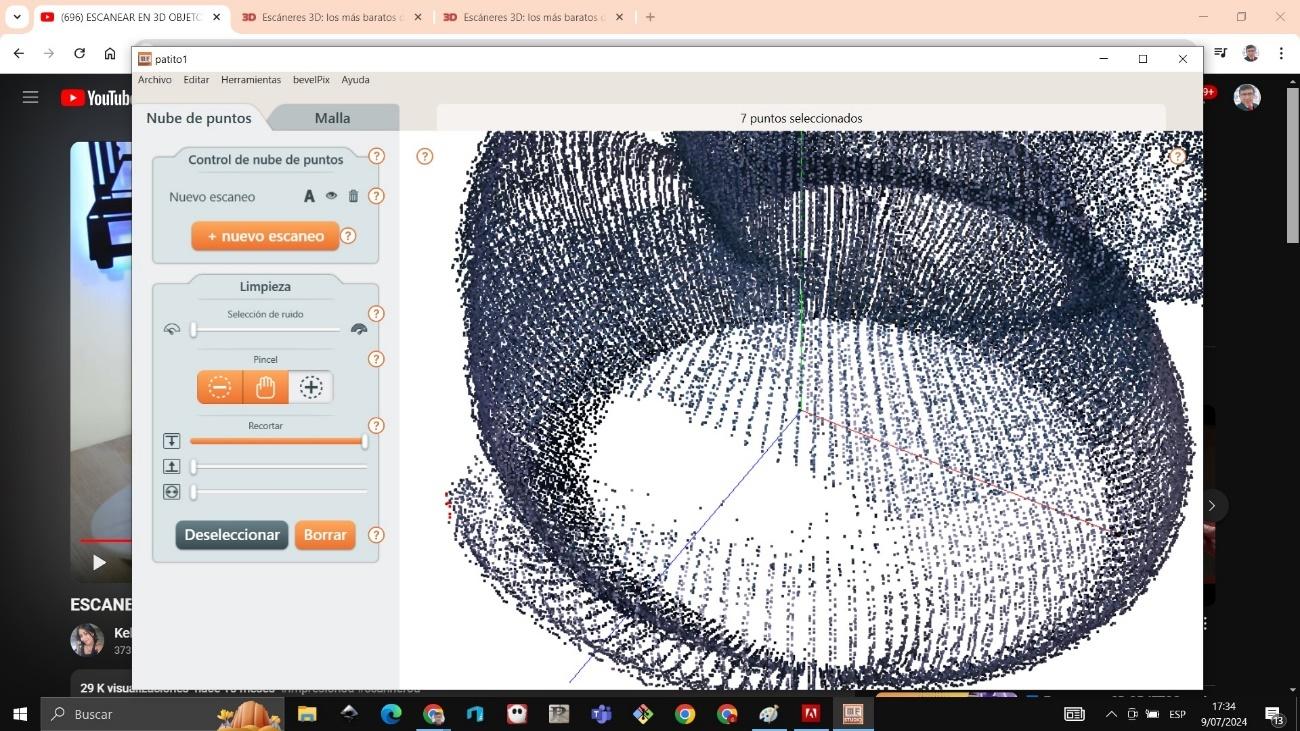Toggle visibility of Nuevo escaneo scan

click(x=331, y=197)
